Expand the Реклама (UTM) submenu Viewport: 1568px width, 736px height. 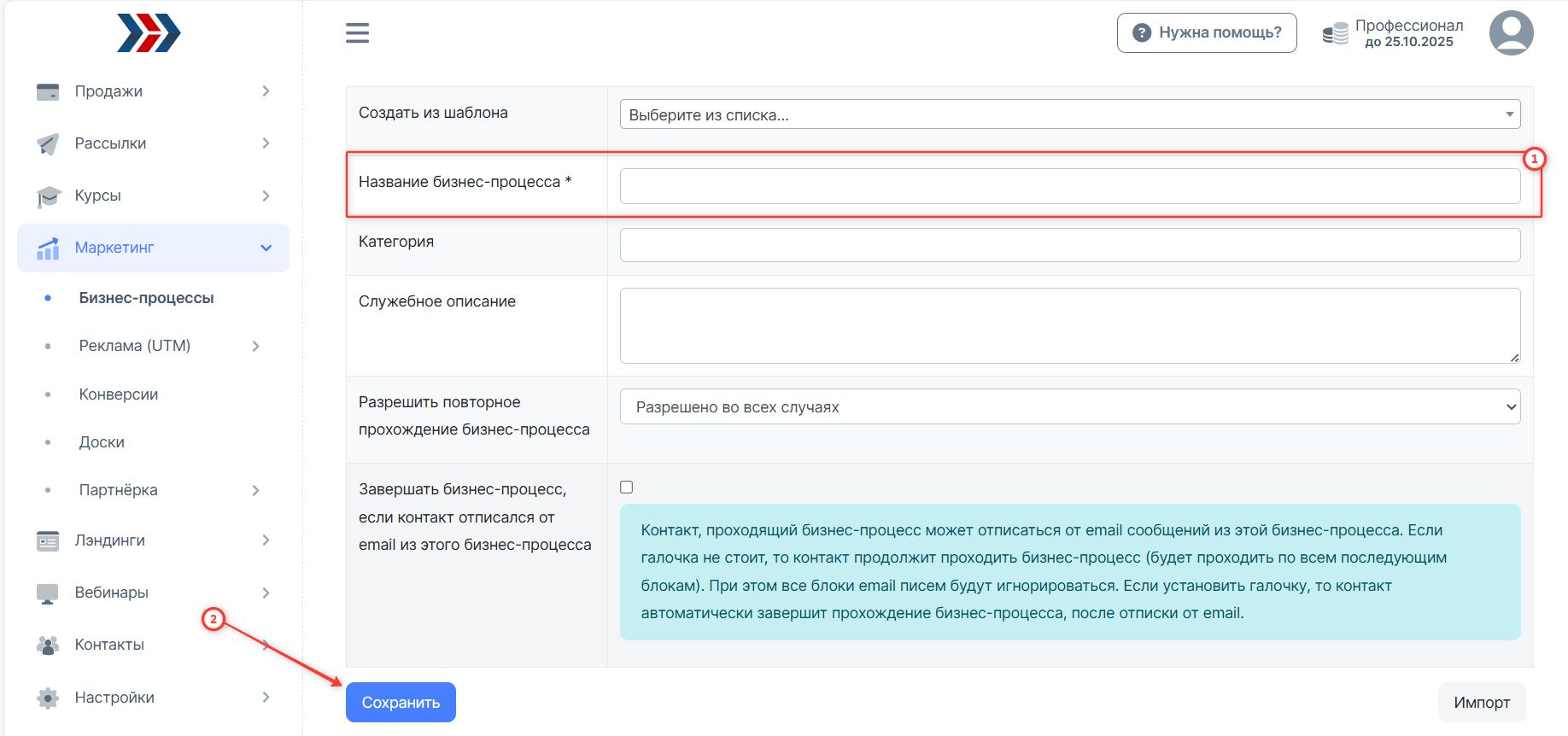(255, 346)
